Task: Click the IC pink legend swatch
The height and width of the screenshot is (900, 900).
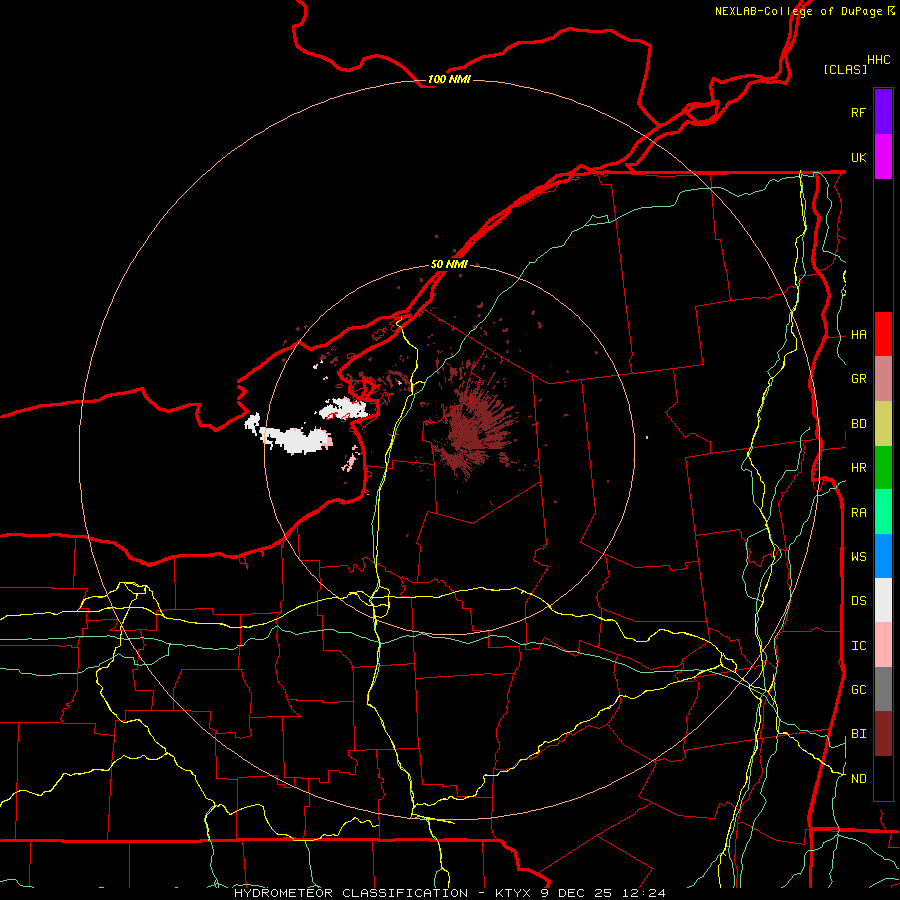Action: (883, 645)
